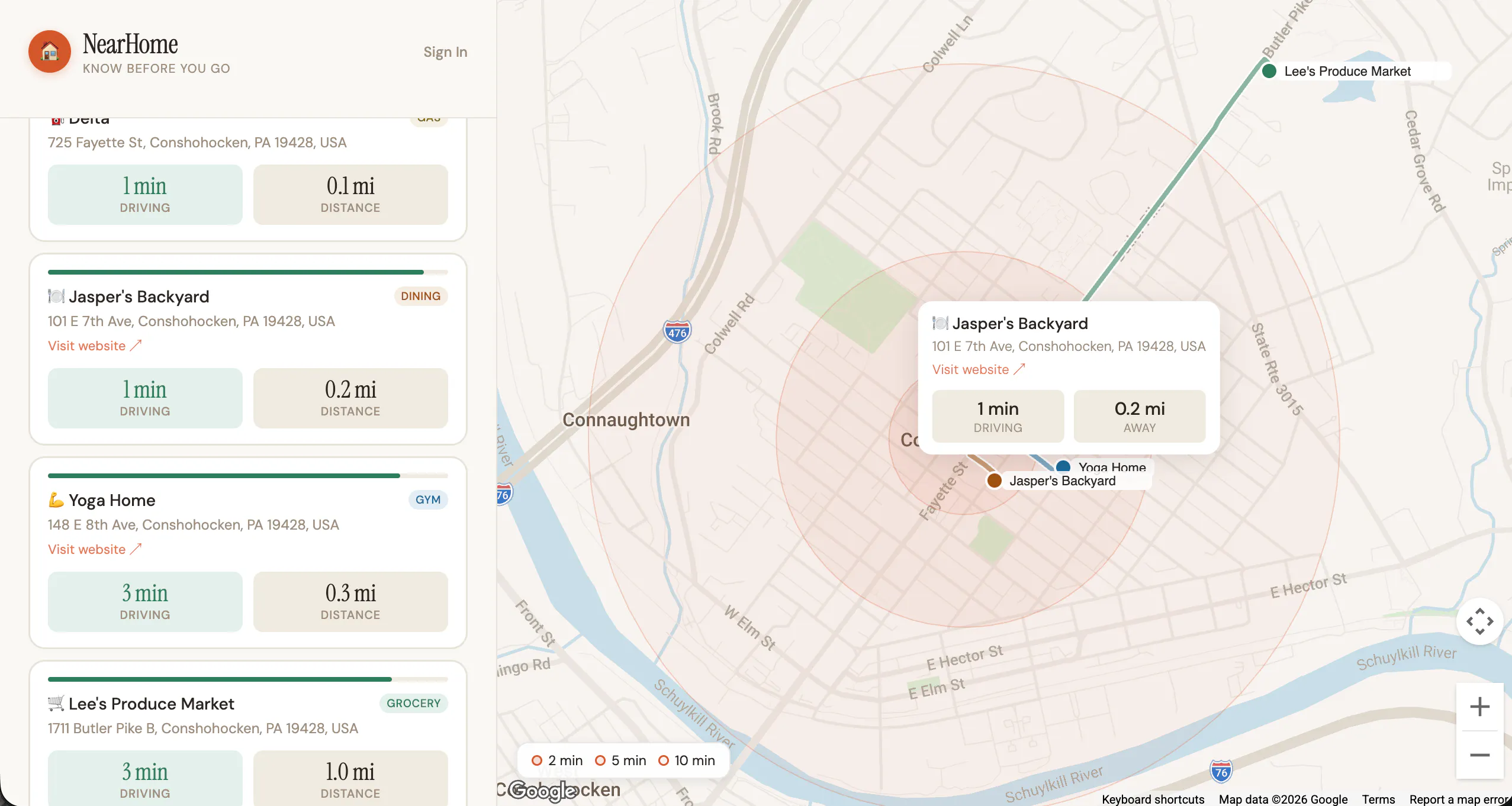
Task: Click Lee's Produce Market 1.0 mi distance tile
Action: pyautogui.click(x=350, y=778)
